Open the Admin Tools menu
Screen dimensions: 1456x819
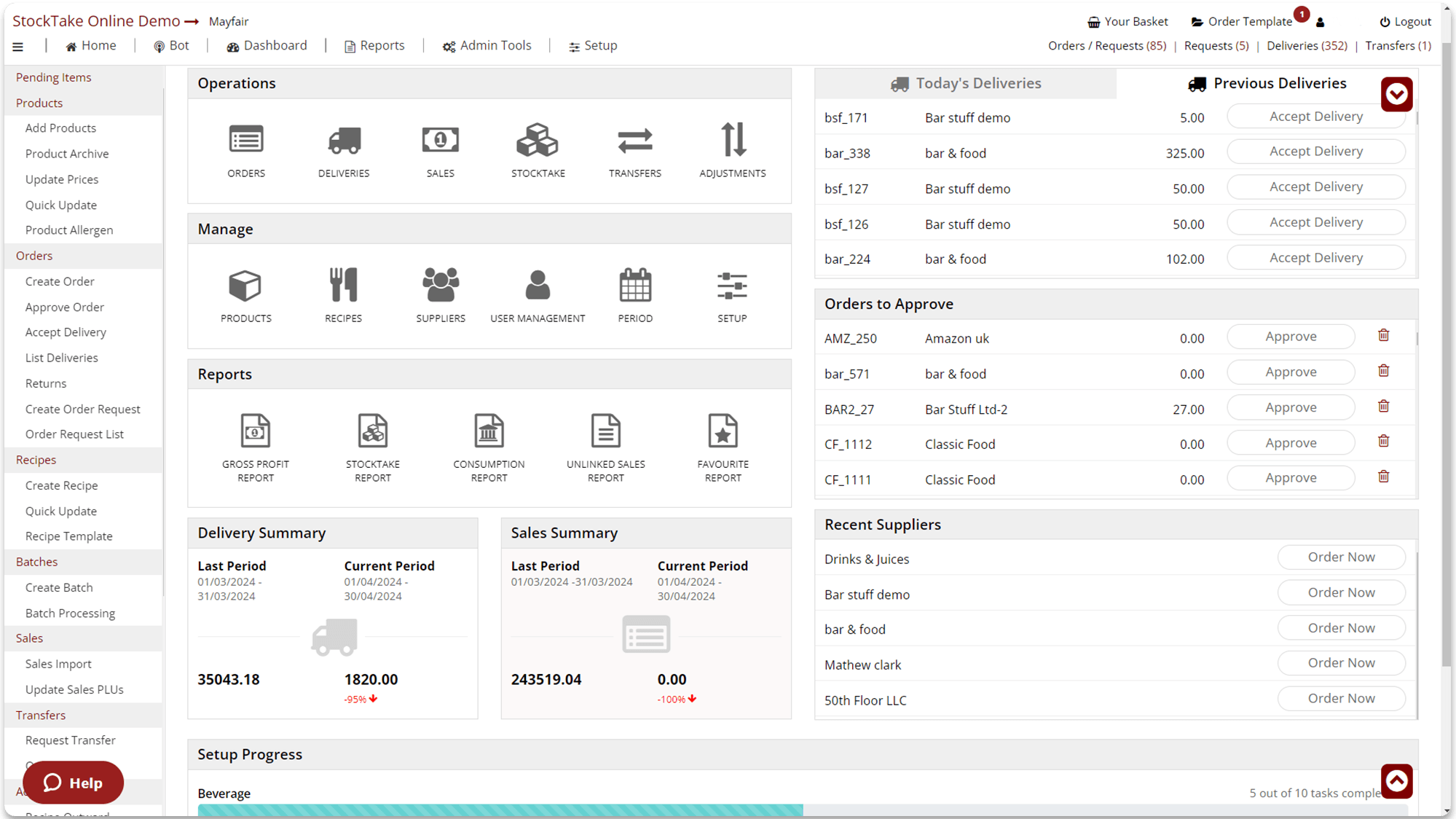487,45
